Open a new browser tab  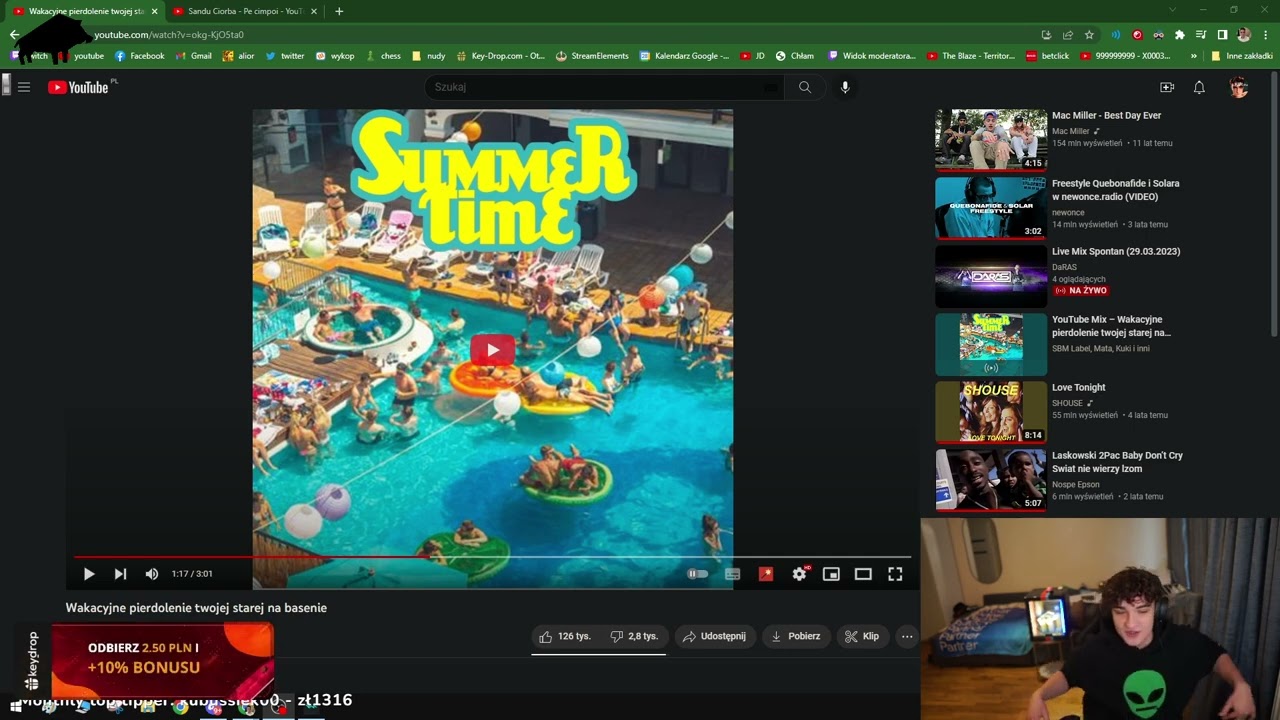point(339,11)
